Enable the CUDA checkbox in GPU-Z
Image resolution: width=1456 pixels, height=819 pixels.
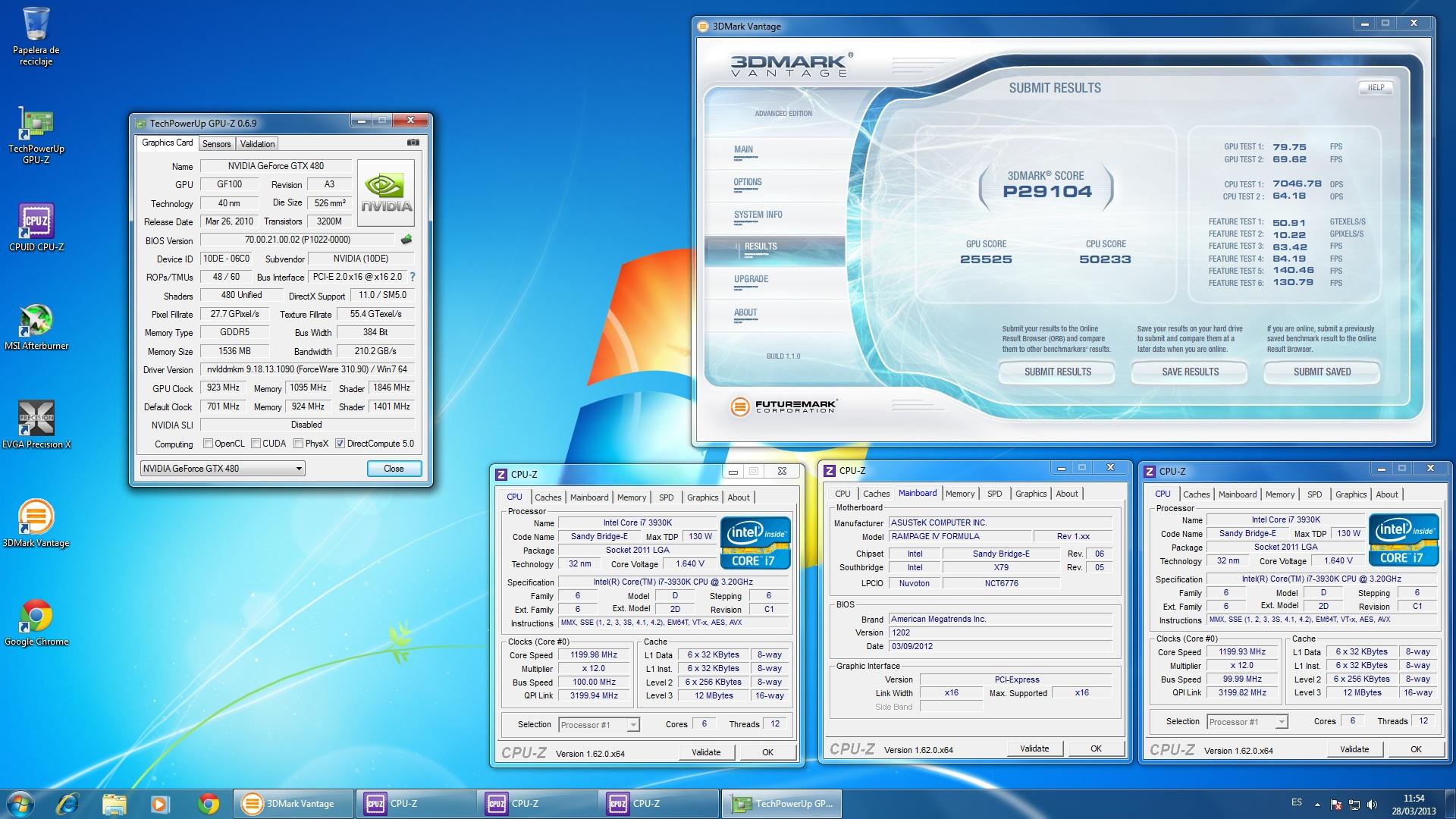256,444
